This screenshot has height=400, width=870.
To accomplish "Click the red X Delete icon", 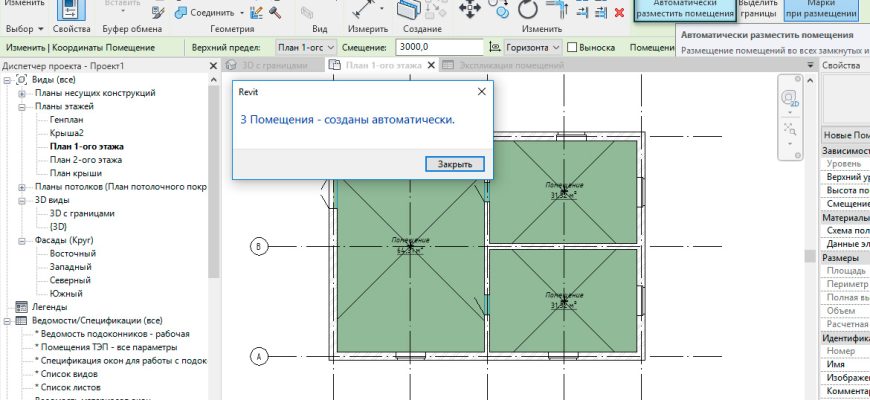I will point(619,13).
